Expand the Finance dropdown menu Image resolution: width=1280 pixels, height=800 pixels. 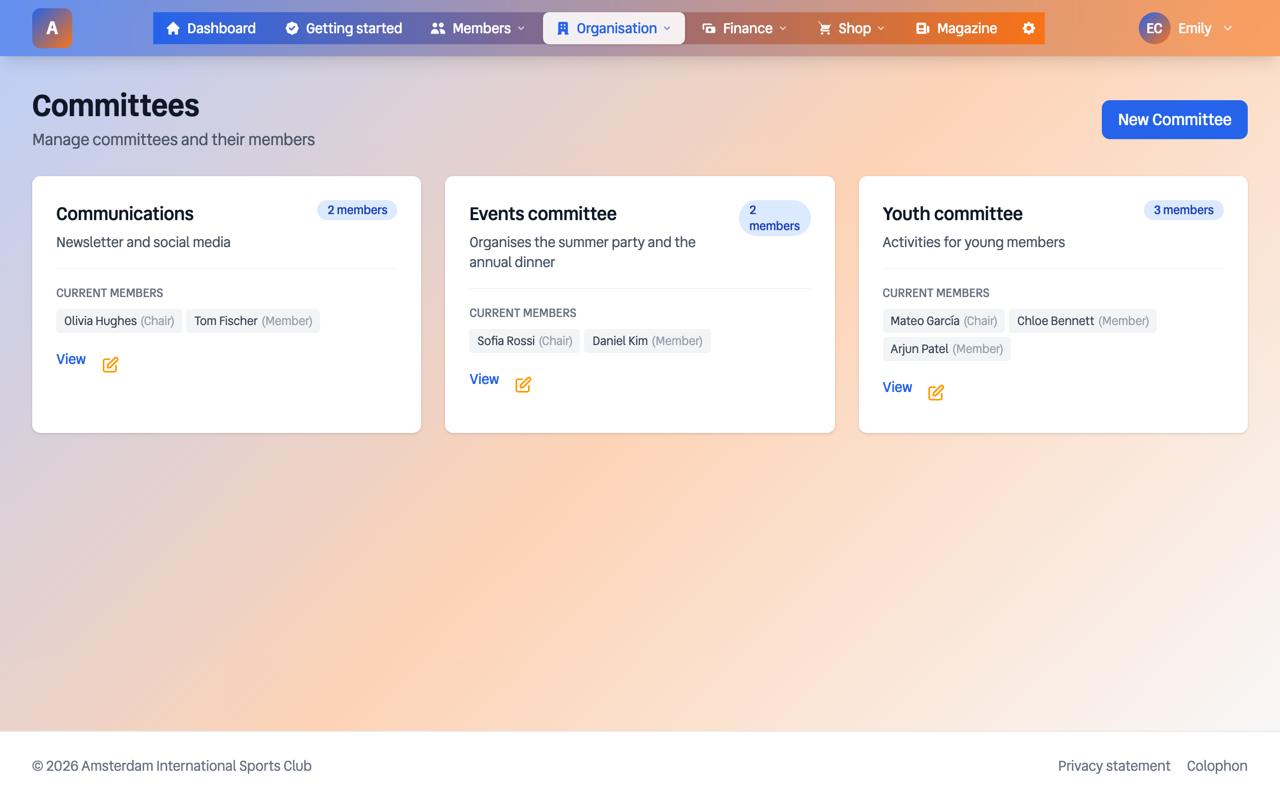pos(744,28)
